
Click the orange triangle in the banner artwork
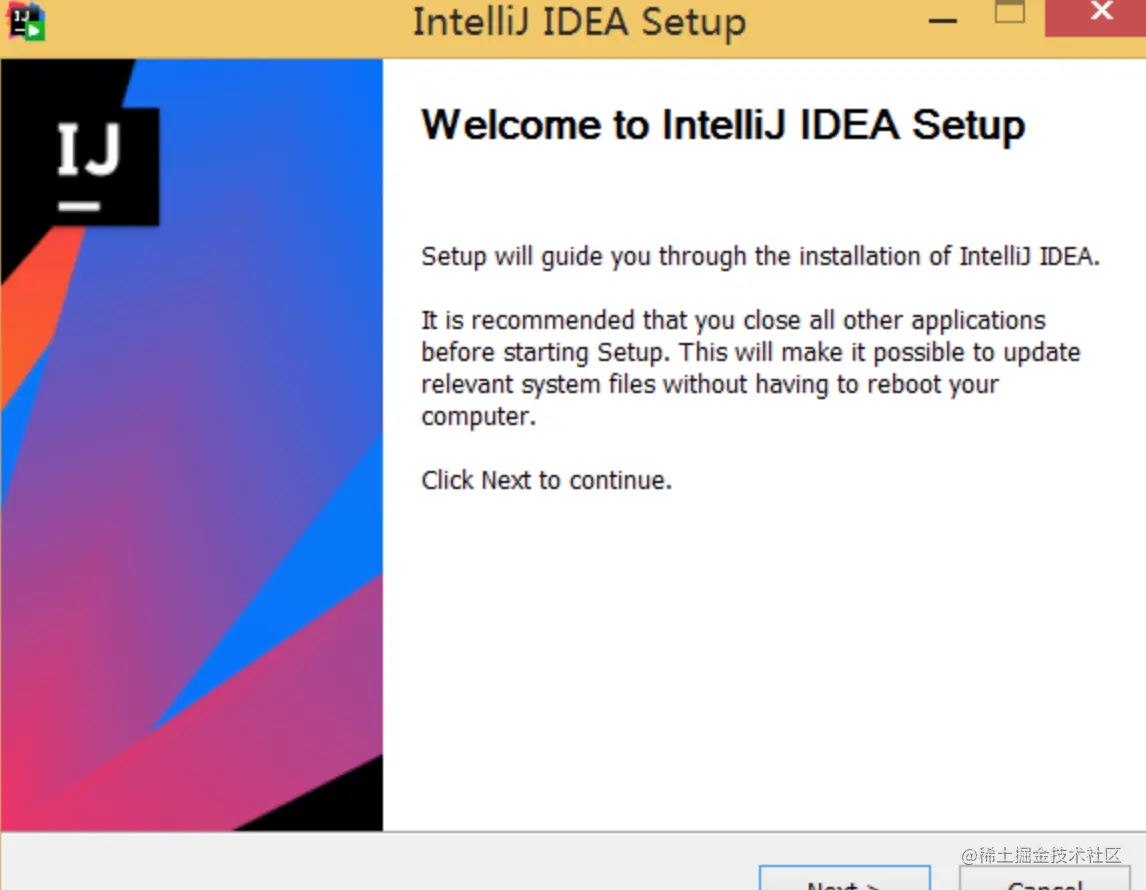pyautogui.click(x=30, y=320)
